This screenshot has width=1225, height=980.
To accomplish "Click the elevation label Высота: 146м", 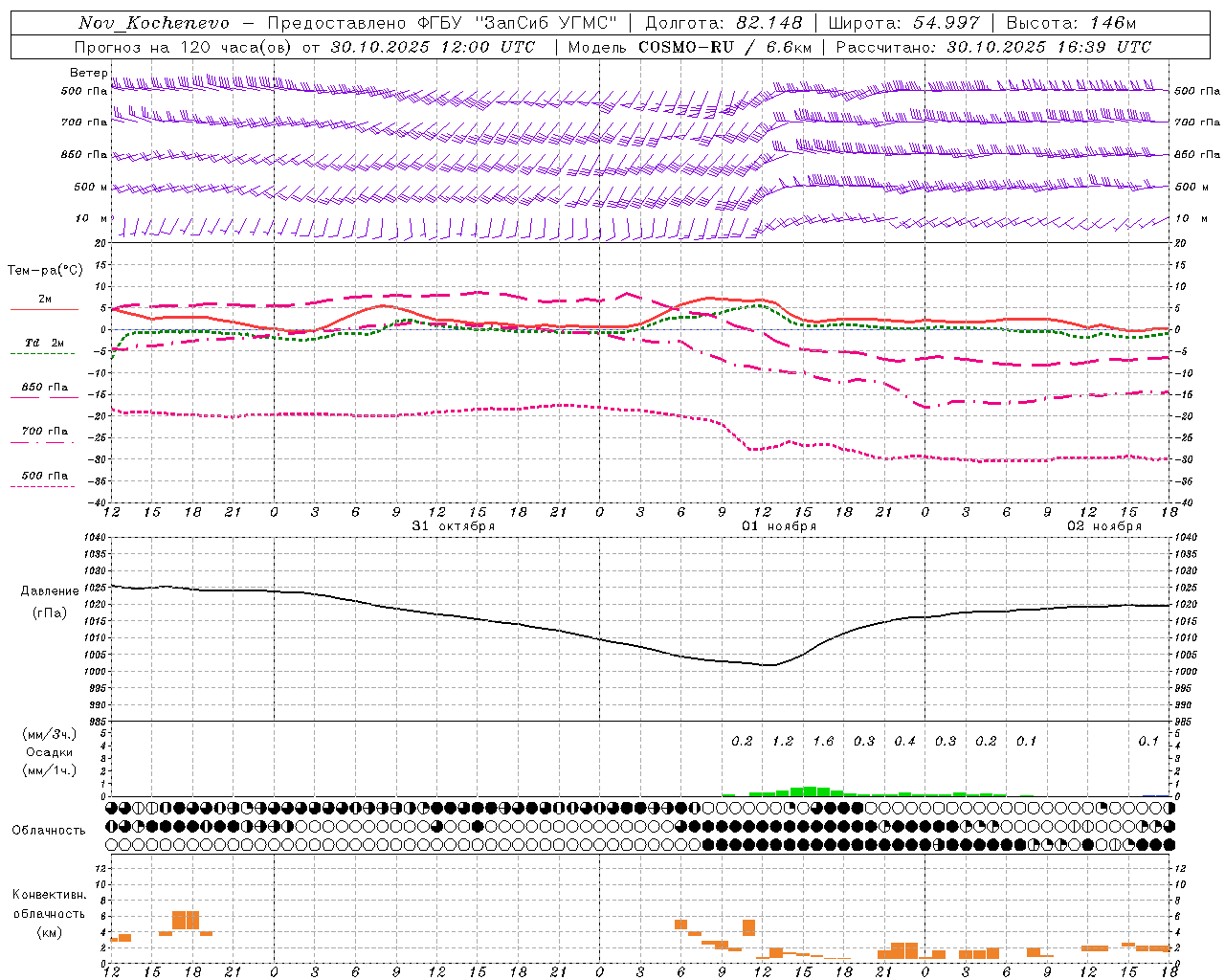I will coord(1071,23).
